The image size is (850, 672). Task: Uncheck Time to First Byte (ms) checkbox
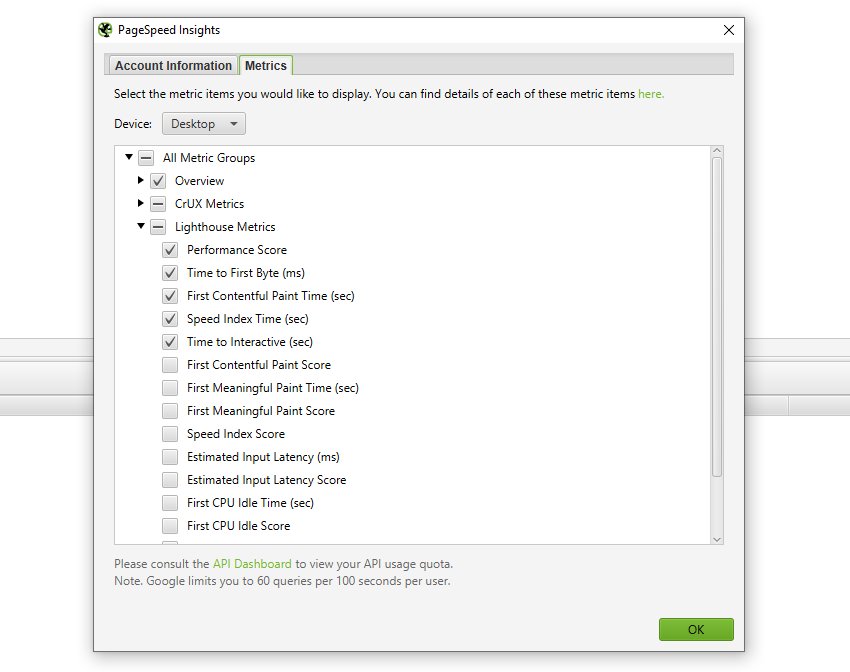coord(170,273)
